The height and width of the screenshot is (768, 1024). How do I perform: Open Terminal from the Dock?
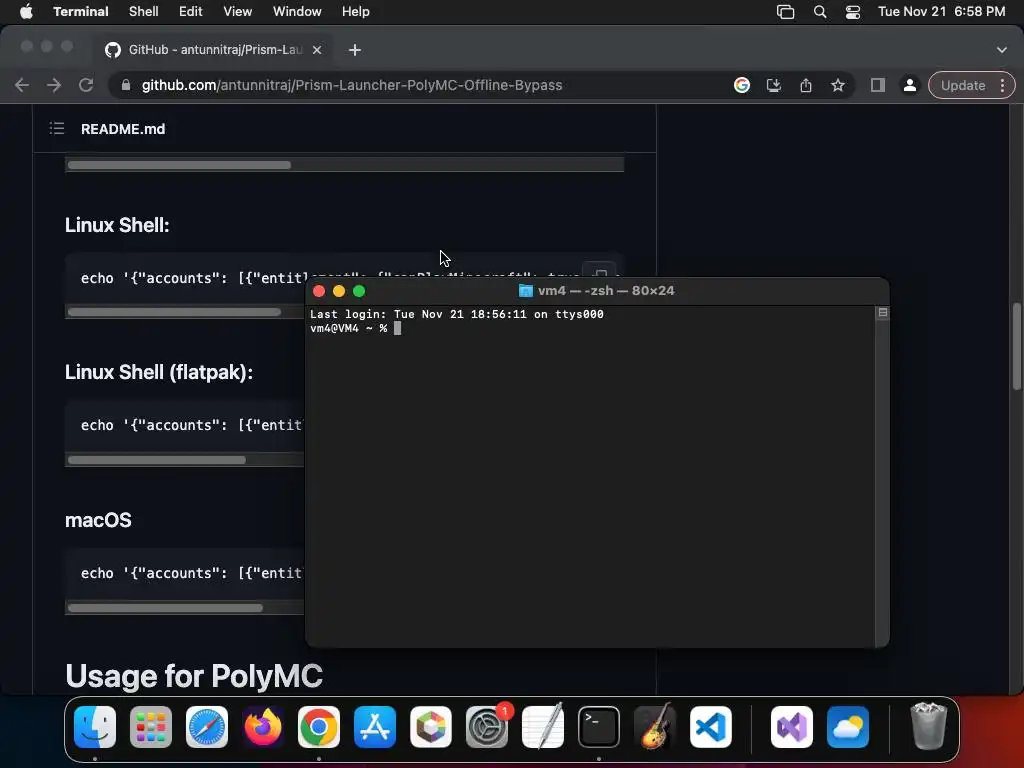pos(599,727)
